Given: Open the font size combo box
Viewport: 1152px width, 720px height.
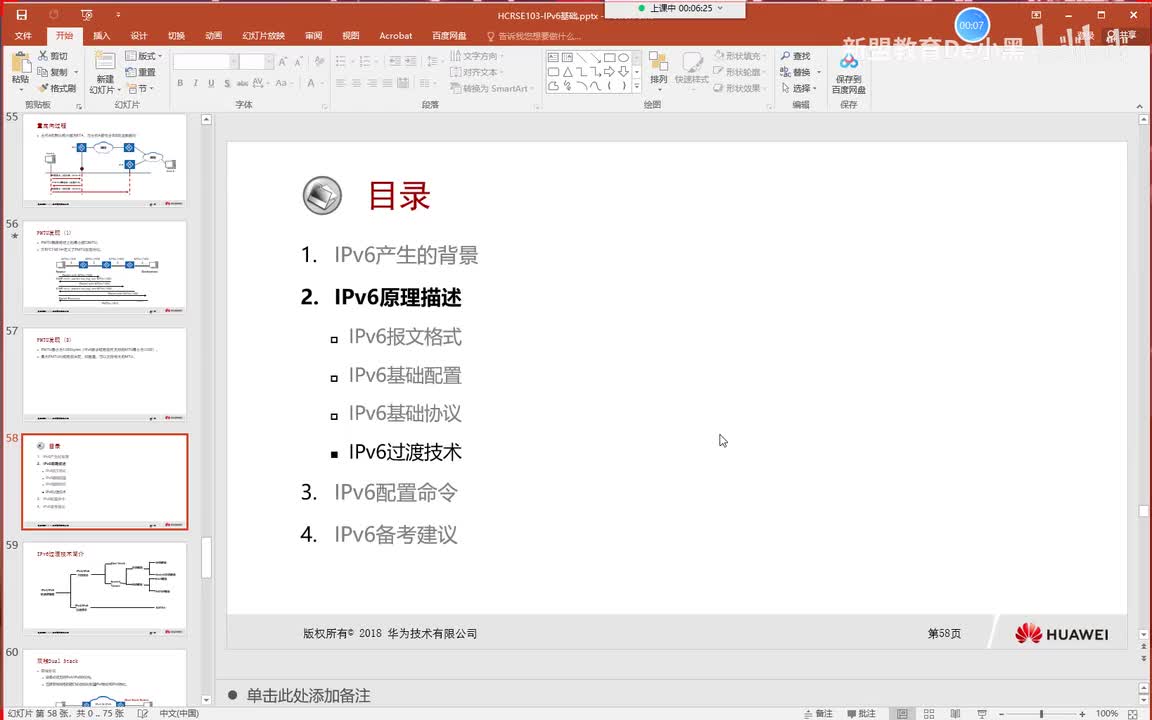Looking at the screenshot, I should coord(256,62).
